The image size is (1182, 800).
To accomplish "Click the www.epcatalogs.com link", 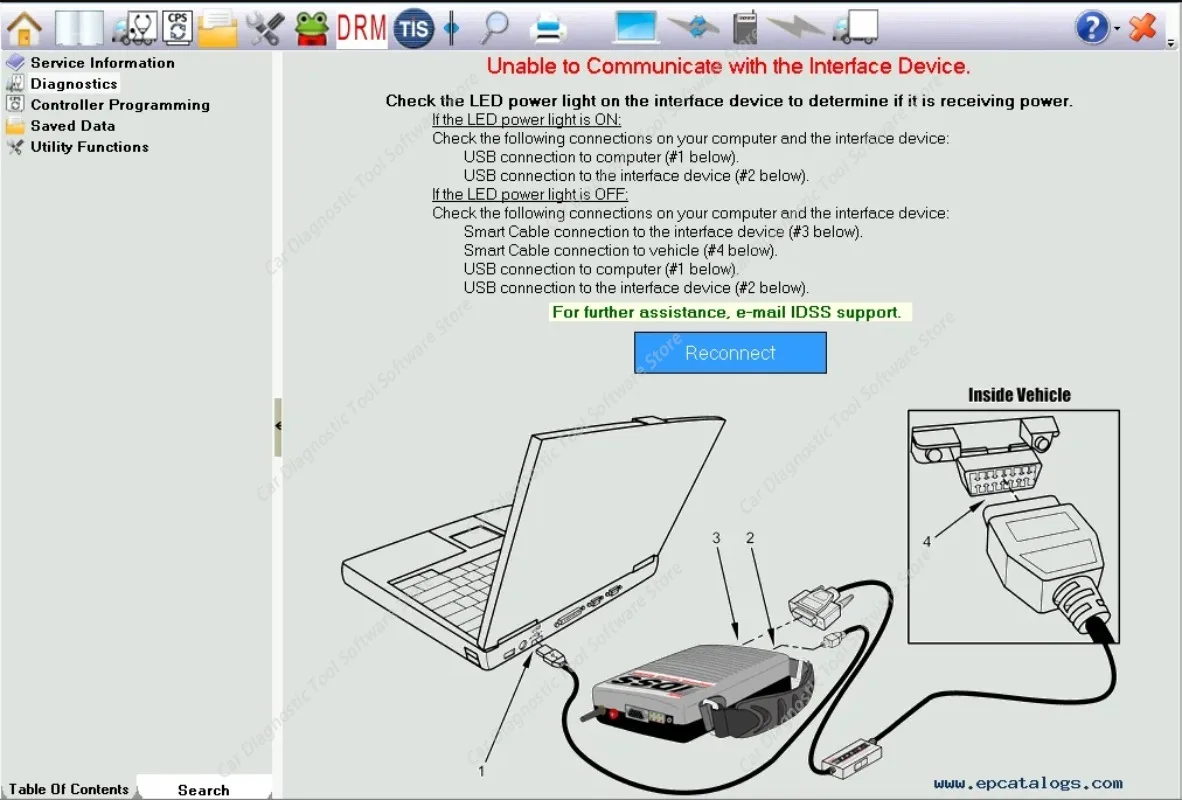I will click(x=1028, y=783).
